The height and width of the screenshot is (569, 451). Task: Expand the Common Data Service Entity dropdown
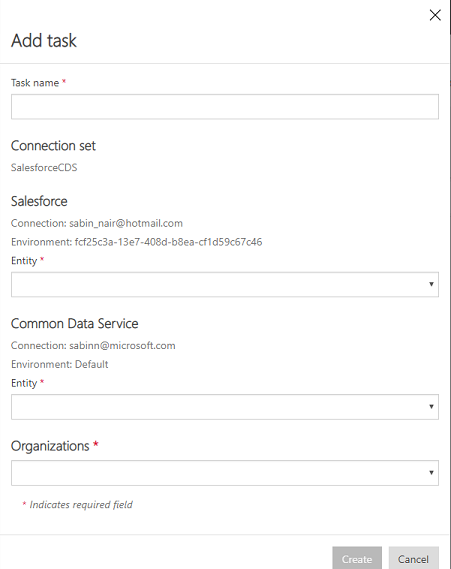tap(225, 407)
